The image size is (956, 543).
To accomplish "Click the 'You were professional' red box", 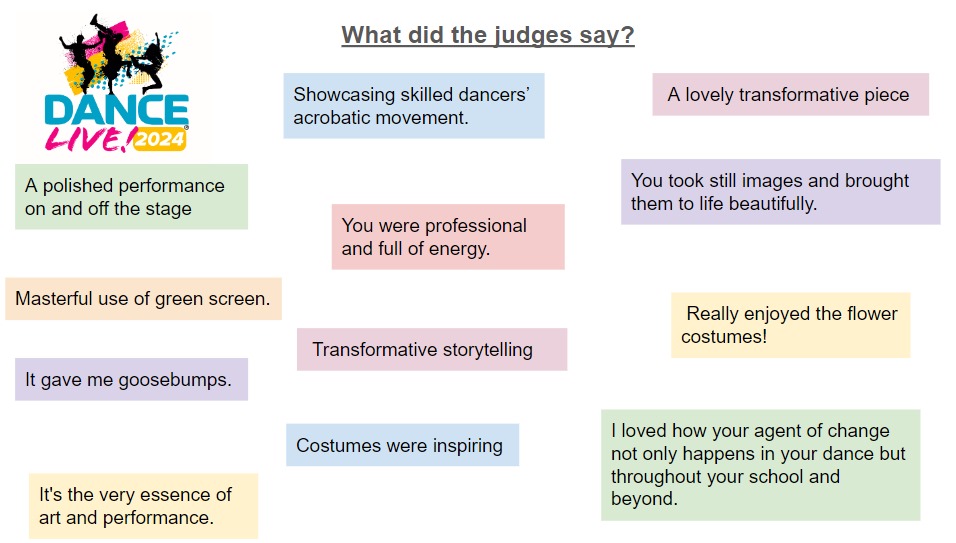I will (448, 237).
